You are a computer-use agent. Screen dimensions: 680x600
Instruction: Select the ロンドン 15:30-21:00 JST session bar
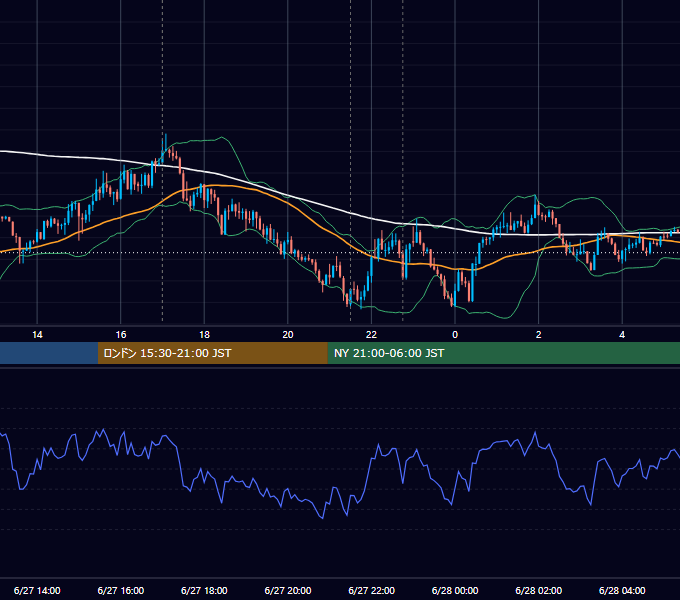(212, 353)
